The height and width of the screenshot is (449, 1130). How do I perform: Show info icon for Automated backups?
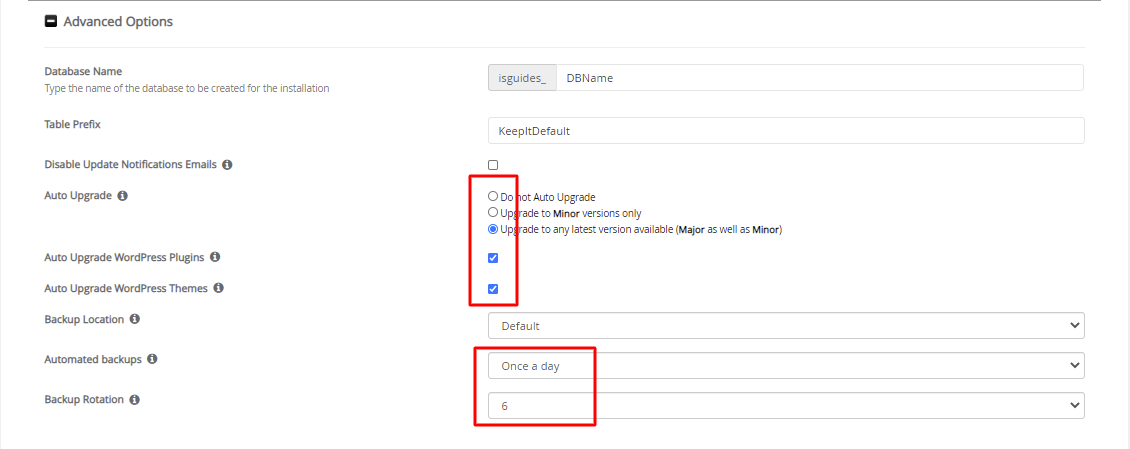pos(152,359)
